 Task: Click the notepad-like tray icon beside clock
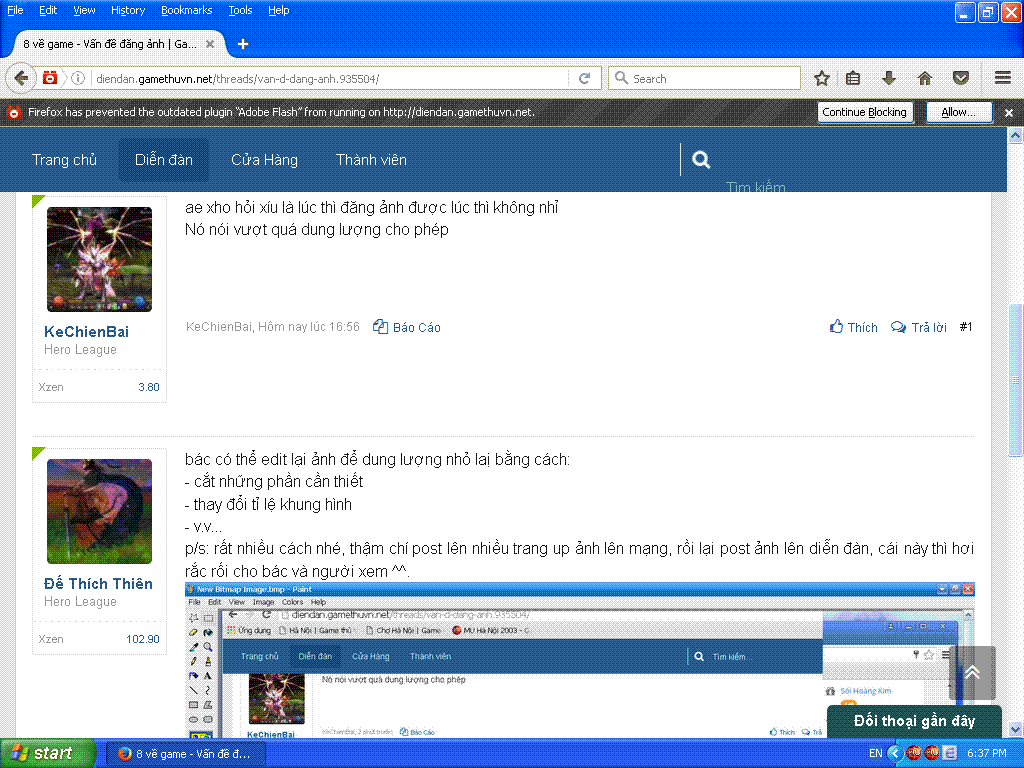coord(950,753)
